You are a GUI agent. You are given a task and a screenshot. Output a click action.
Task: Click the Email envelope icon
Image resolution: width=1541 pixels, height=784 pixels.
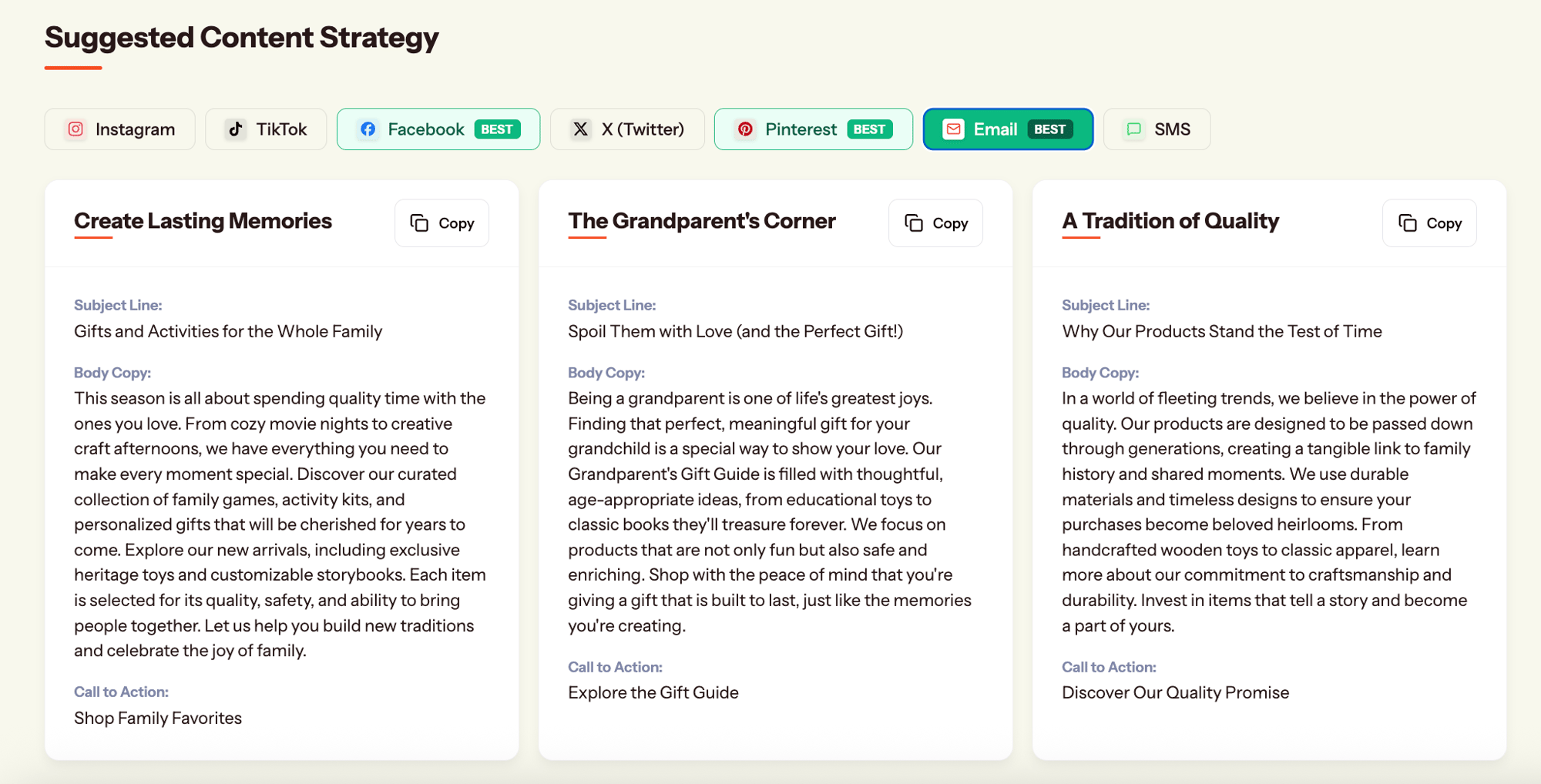(954, 129)
